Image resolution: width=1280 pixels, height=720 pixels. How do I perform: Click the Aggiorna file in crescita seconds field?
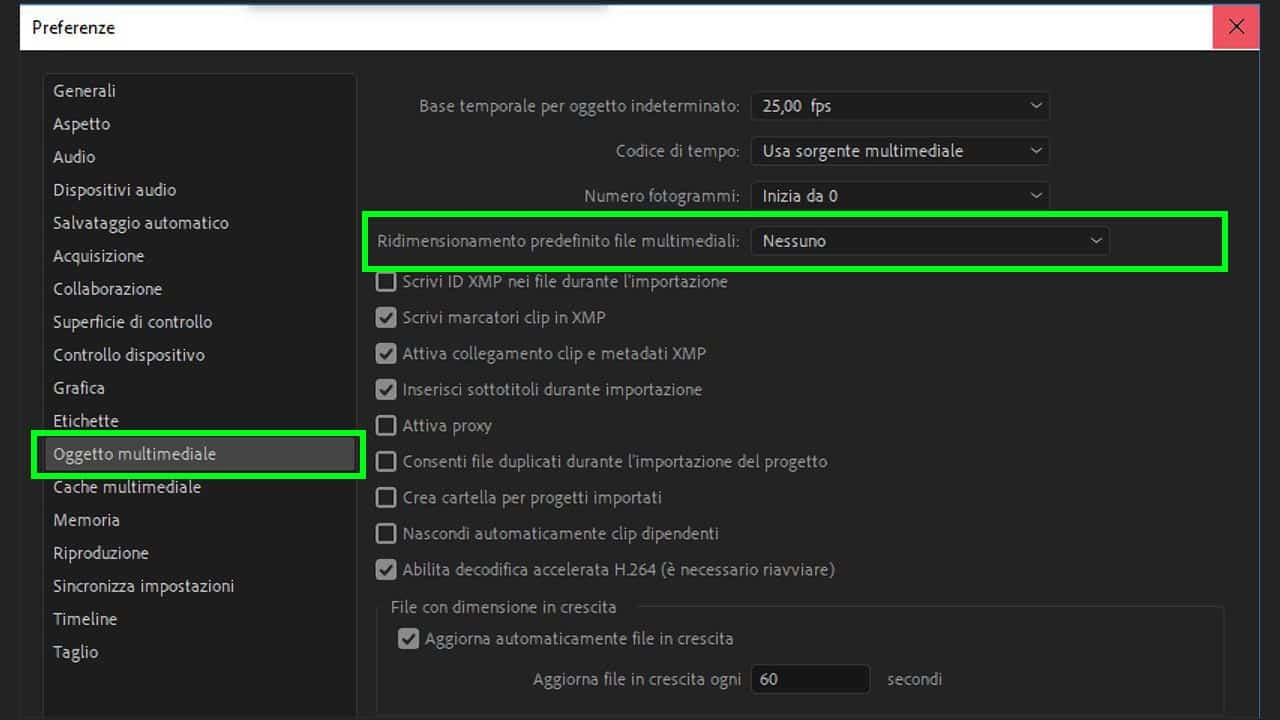tap(809, 679)
